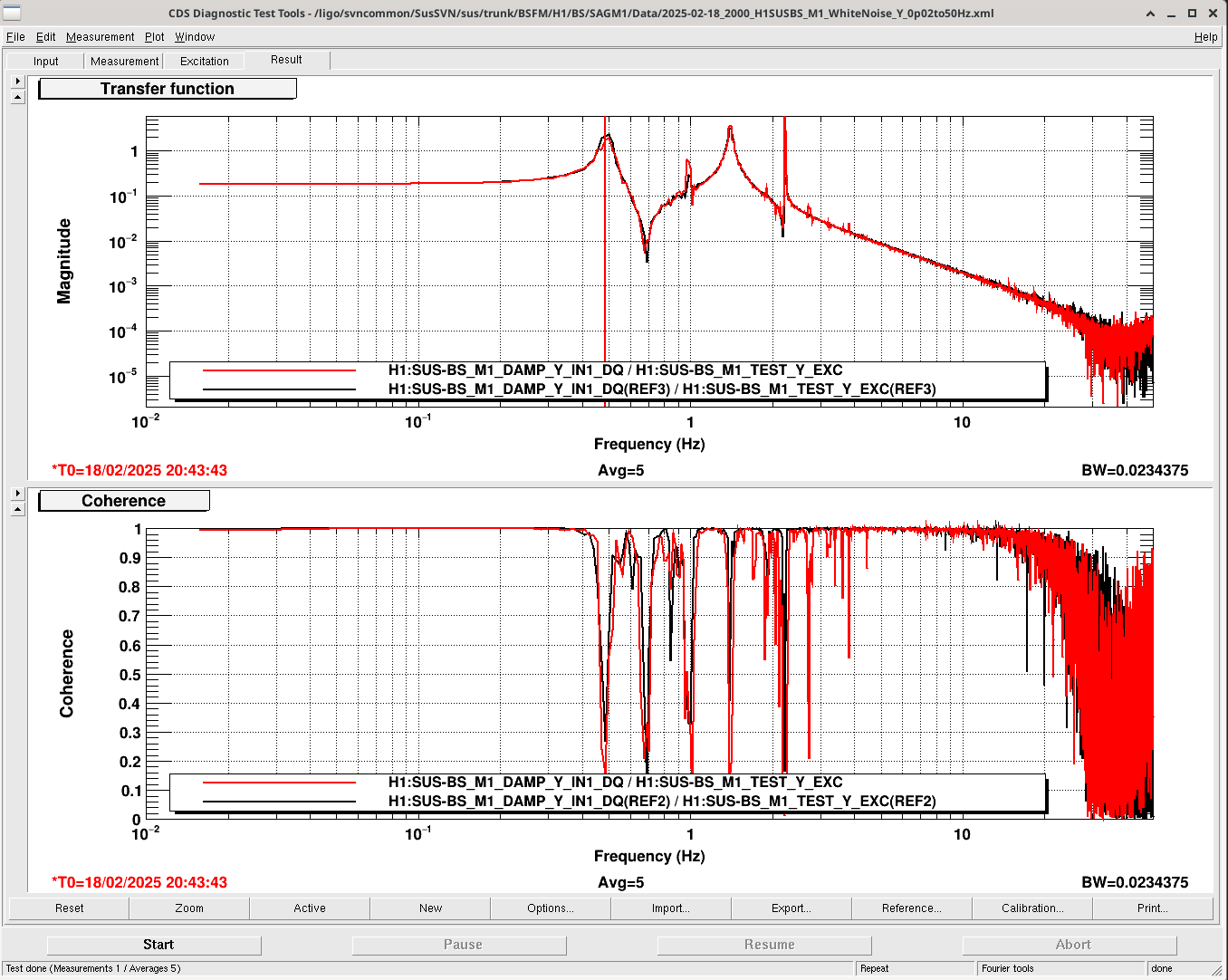
Task: Click Avg=5 label under Transfer function plot
Action: 621,470
